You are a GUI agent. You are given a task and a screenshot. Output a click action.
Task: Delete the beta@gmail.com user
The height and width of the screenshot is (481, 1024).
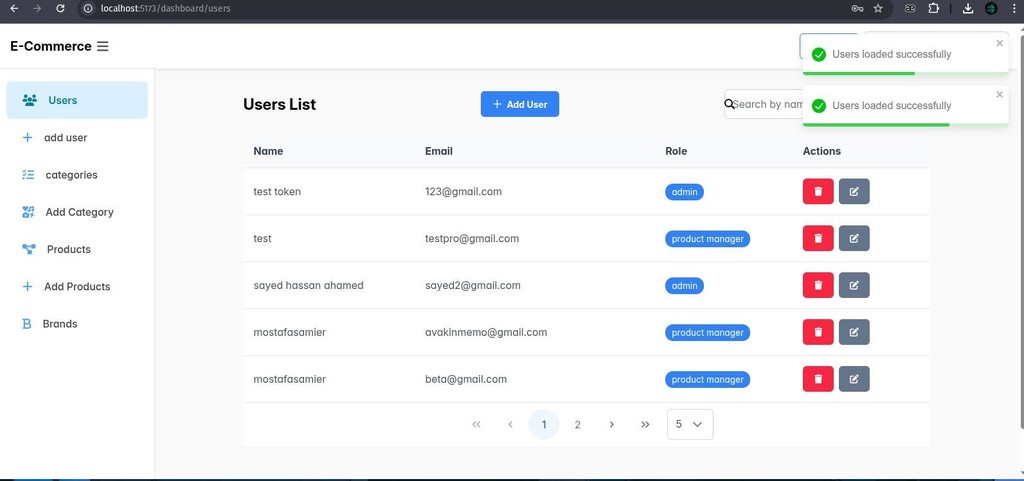pyautogui.click(x=818, y=379)
